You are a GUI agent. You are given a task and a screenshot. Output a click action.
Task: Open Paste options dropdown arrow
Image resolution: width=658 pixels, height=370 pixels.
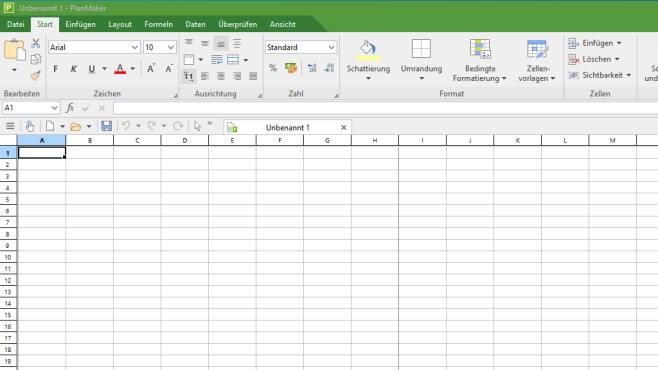15,70
